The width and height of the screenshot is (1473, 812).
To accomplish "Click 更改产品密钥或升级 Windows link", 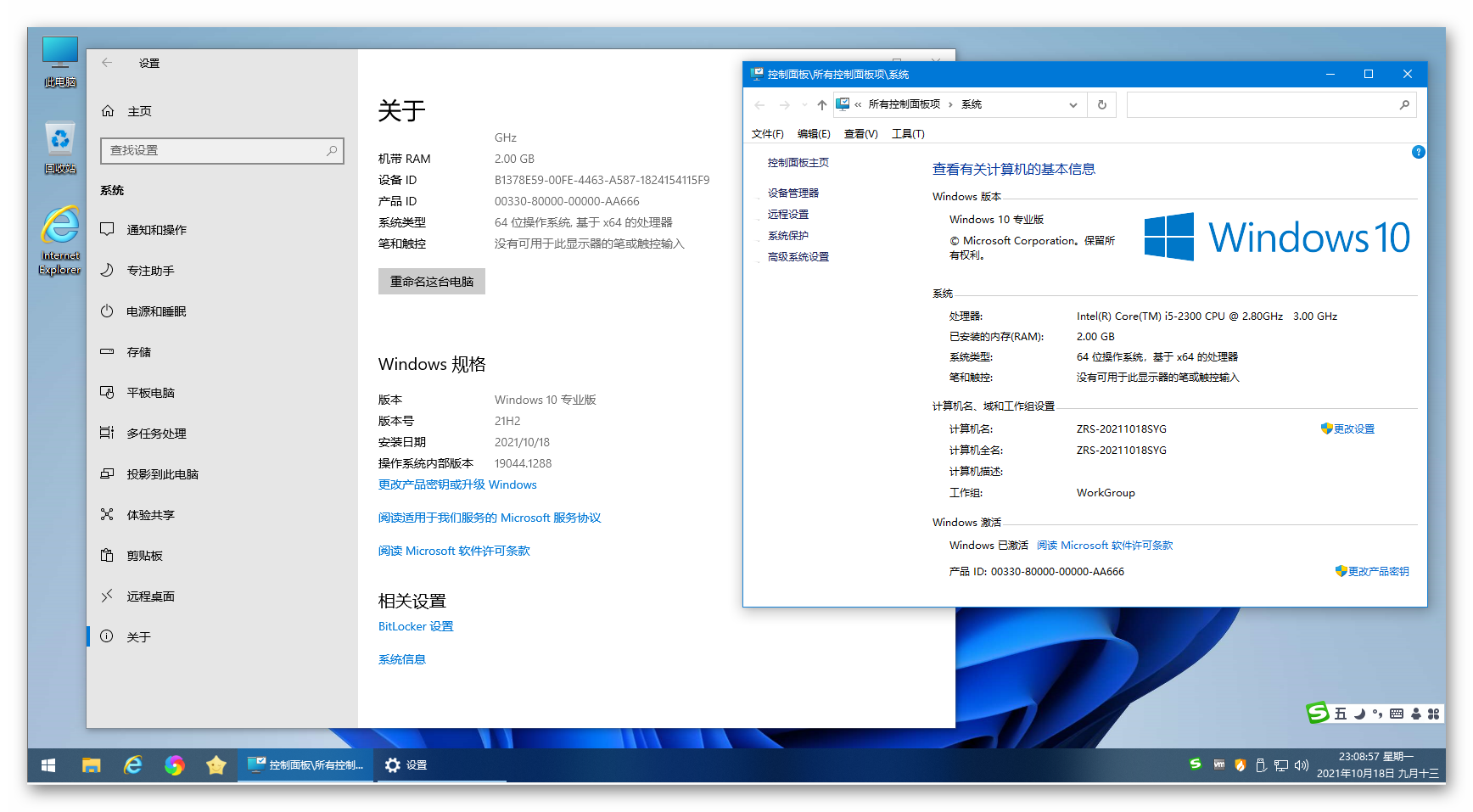I will click(x=457, y=484).
